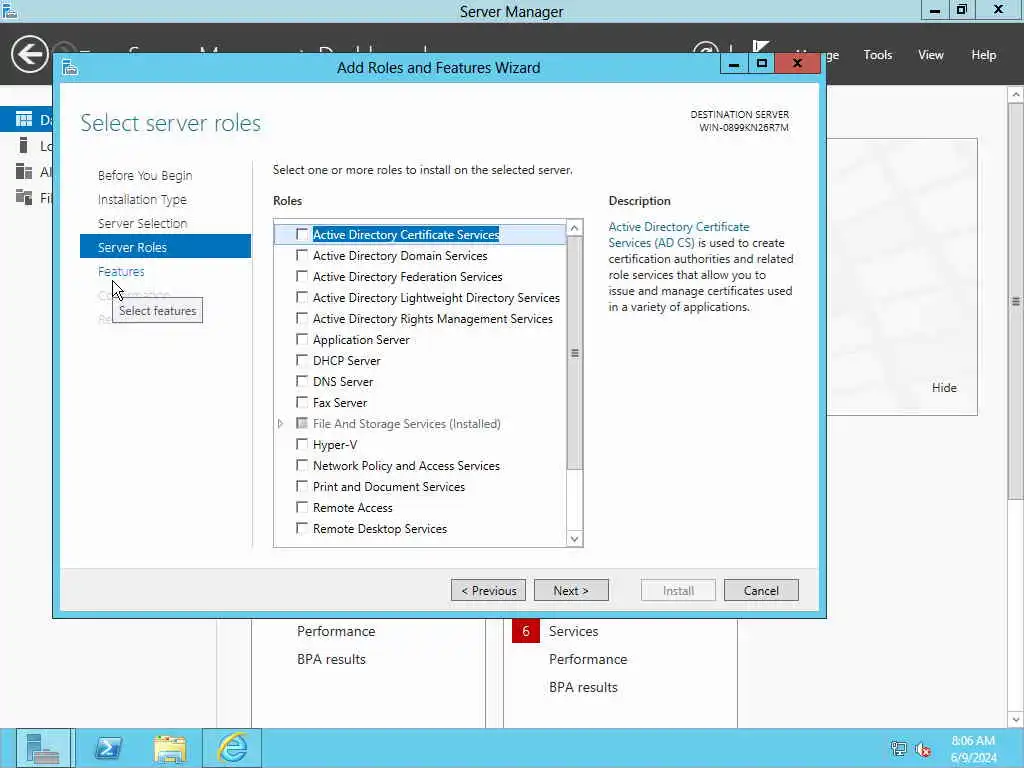1024x768 pixels.
Task: Select the All Servers sidebar icon
Action: pyautogui.click(x=24, y=171)
